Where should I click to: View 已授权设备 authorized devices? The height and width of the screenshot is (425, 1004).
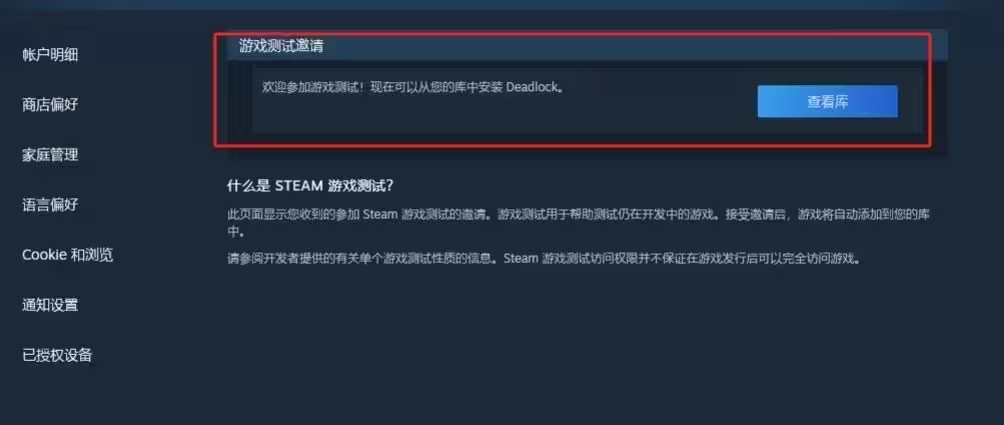coord(57,355)
